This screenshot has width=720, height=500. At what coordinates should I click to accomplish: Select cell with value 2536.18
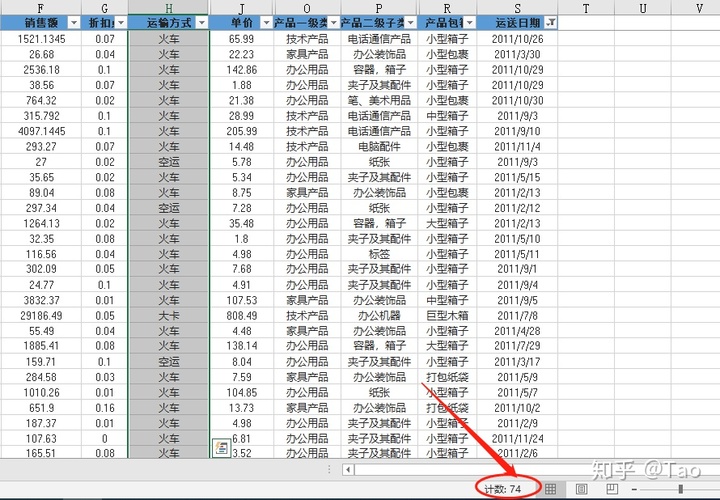pyautogui.click(x=41, y=70)
